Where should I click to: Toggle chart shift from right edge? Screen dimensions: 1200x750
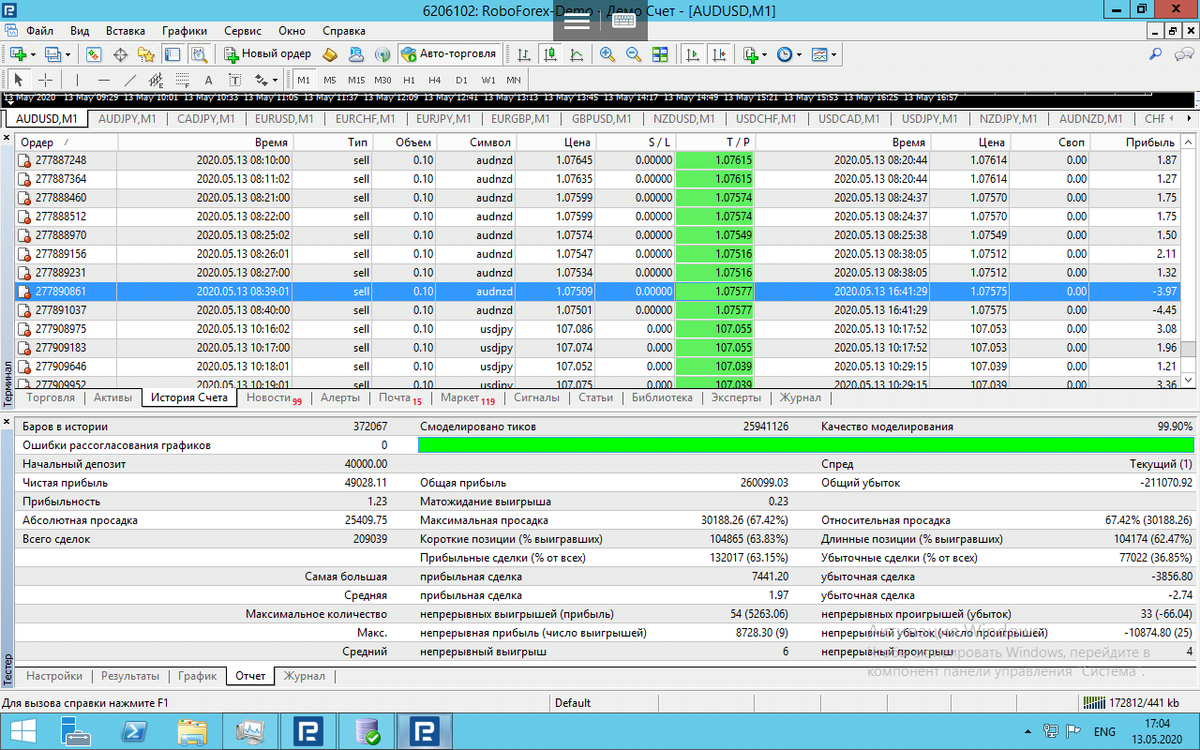(x=719, y=54)
